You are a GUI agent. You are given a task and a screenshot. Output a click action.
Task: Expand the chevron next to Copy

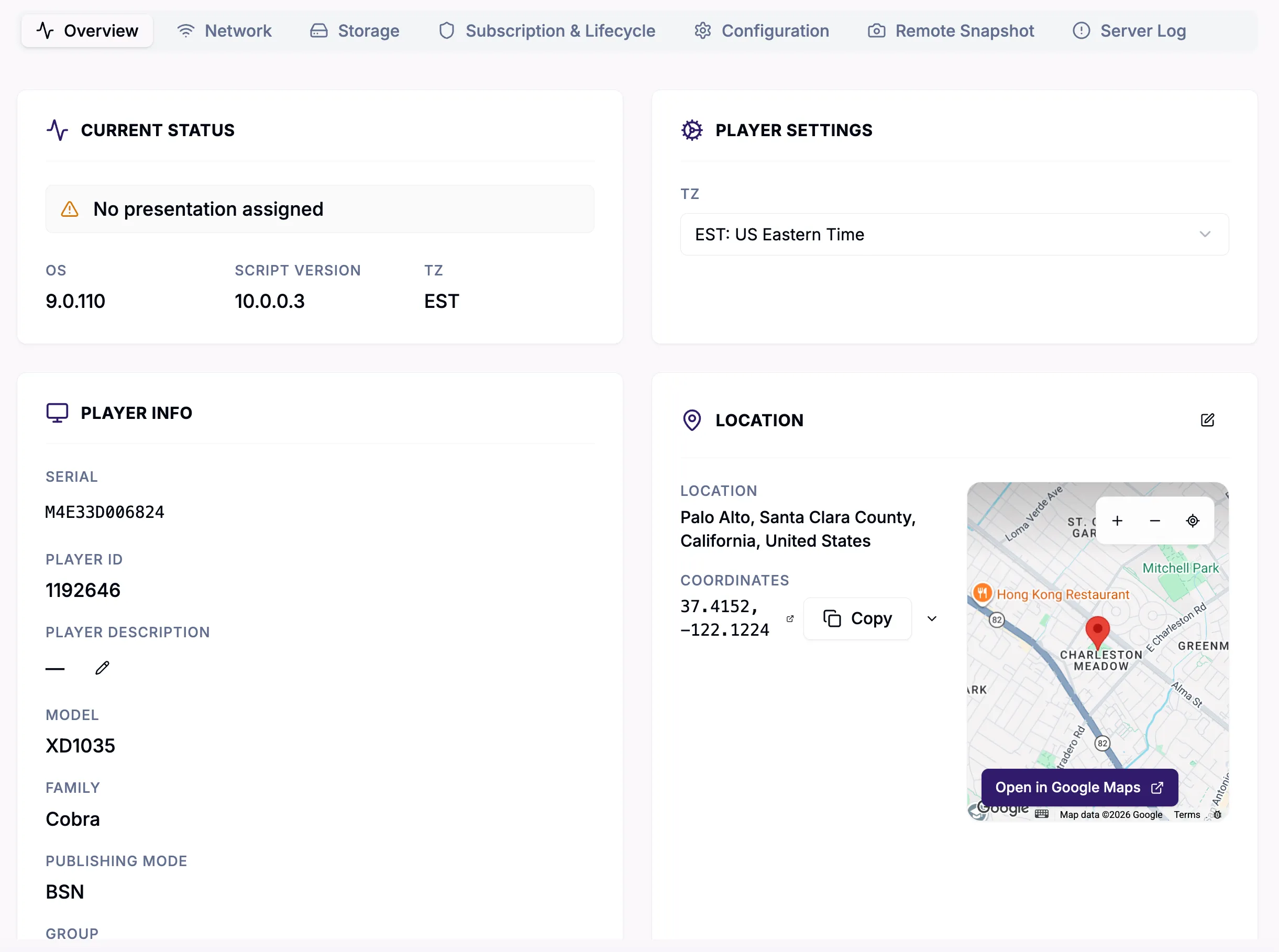click(931, 618)
